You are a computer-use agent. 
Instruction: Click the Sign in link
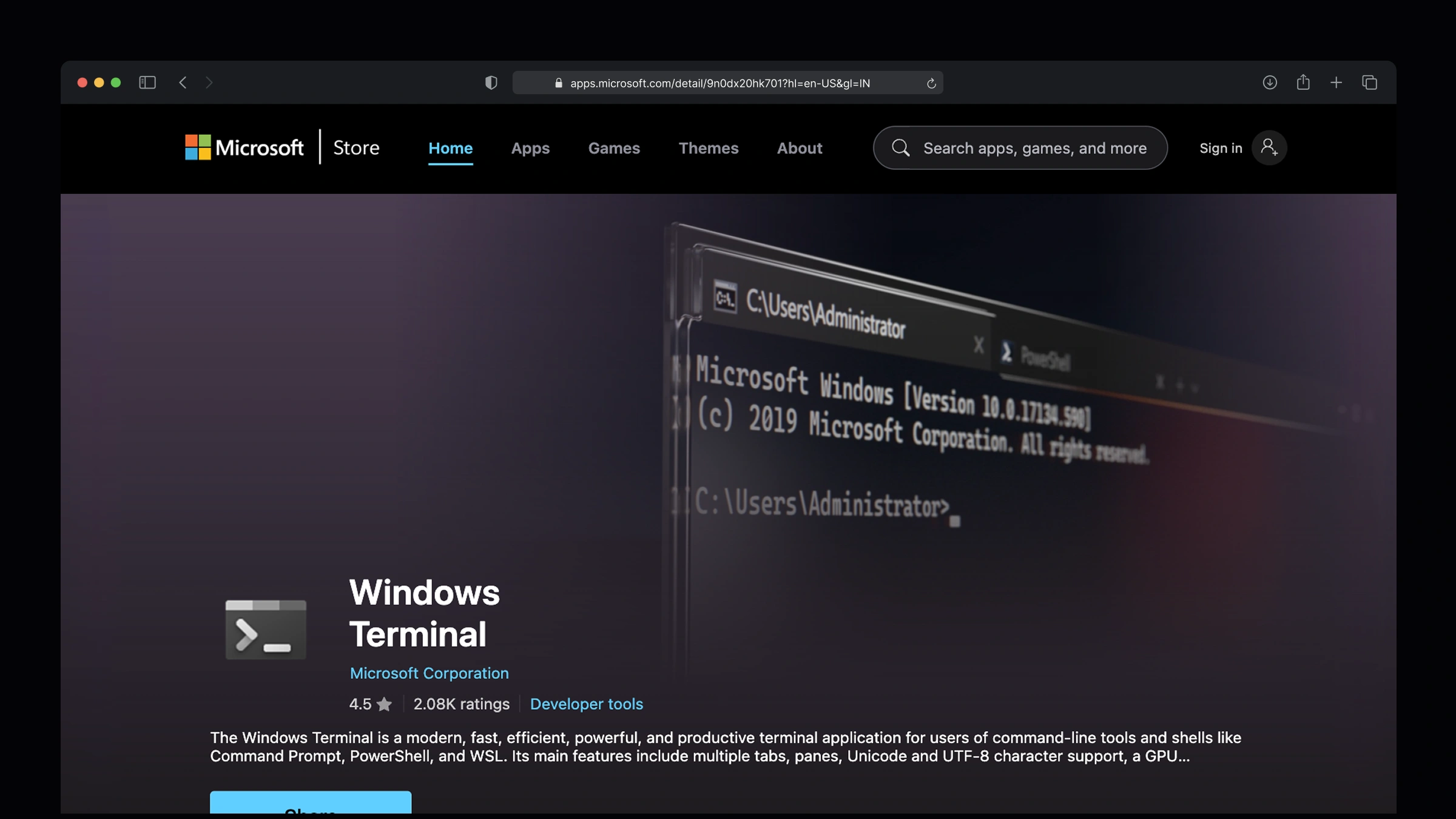click(1221, 148)
